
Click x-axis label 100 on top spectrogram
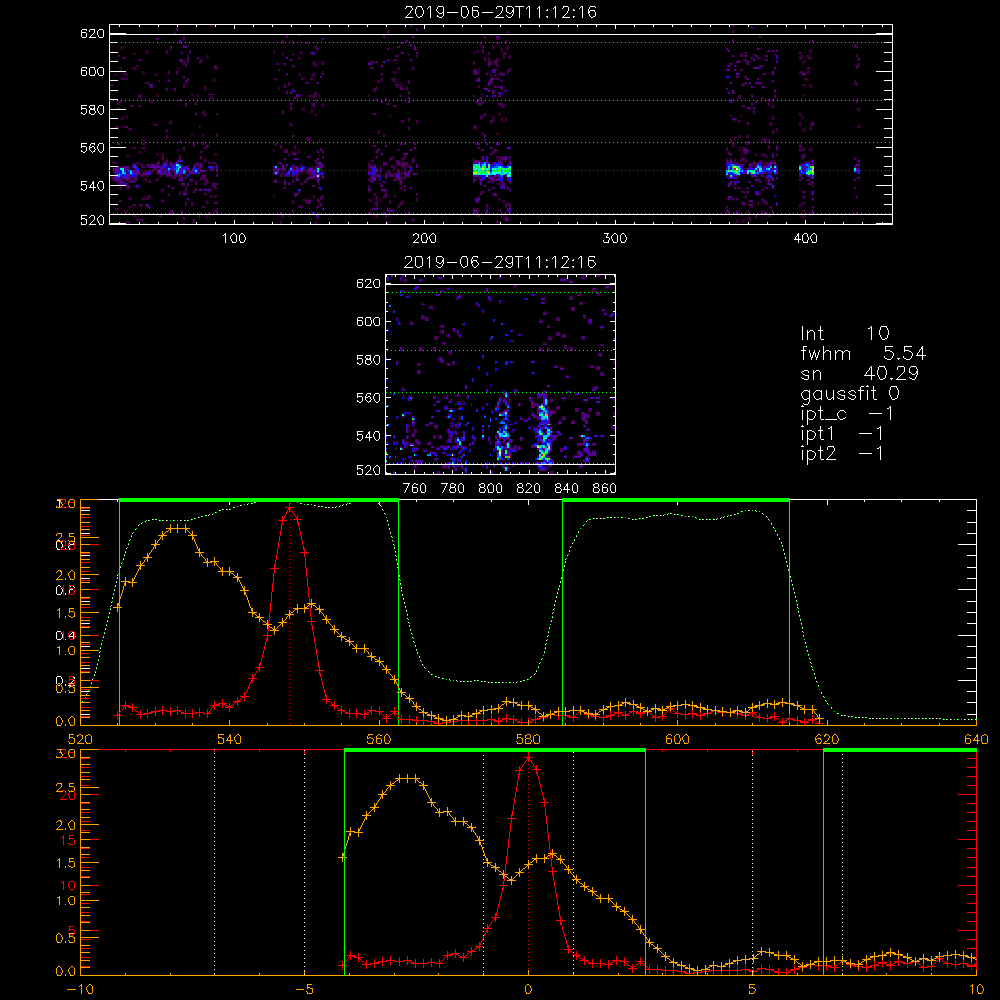point(233,239)
